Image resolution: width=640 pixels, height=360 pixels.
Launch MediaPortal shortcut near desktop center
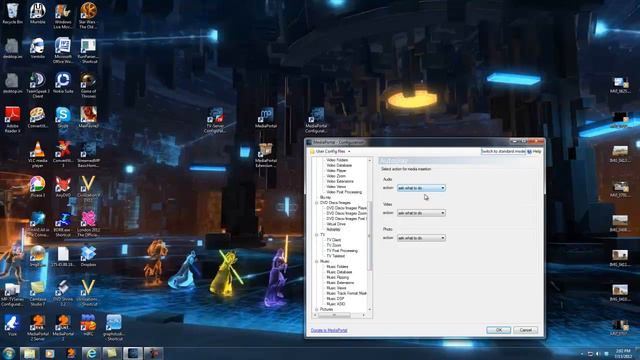(x=266, y=118)
